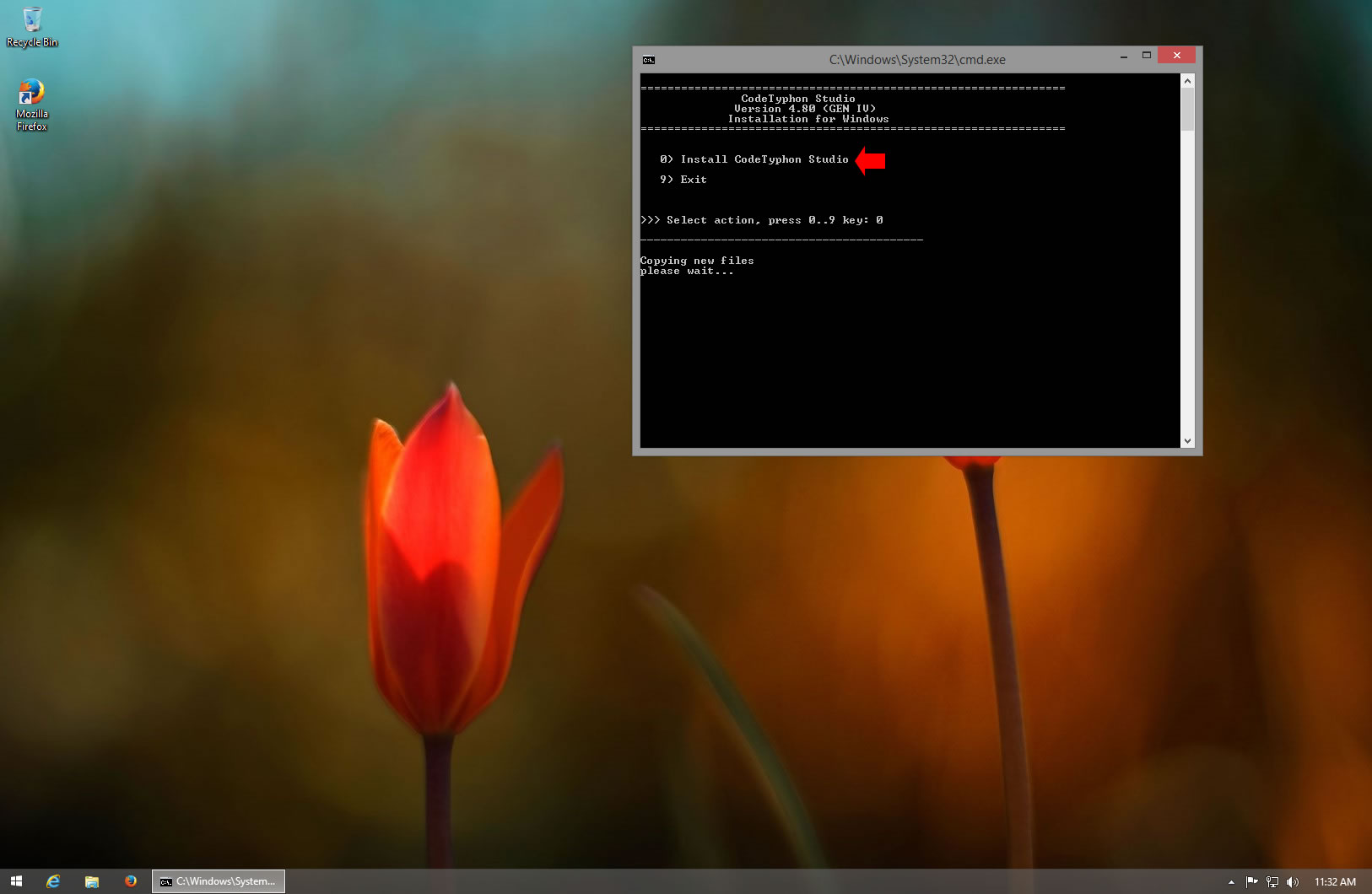The width and height of the screenshot is (1372, 894).
Task: Activate the cmd.exe taskbar button
Action: pyautogui.click(x=219, y=881)
